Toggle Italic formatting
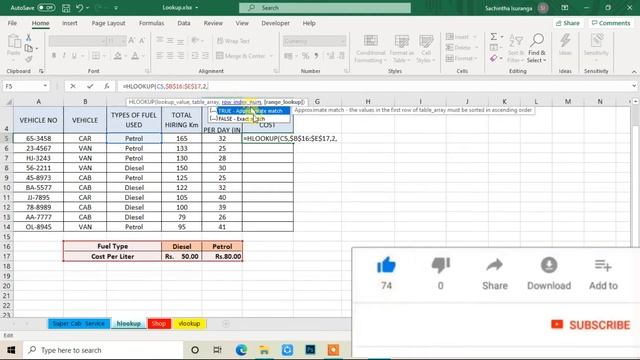640x360 pixels. 64,56
